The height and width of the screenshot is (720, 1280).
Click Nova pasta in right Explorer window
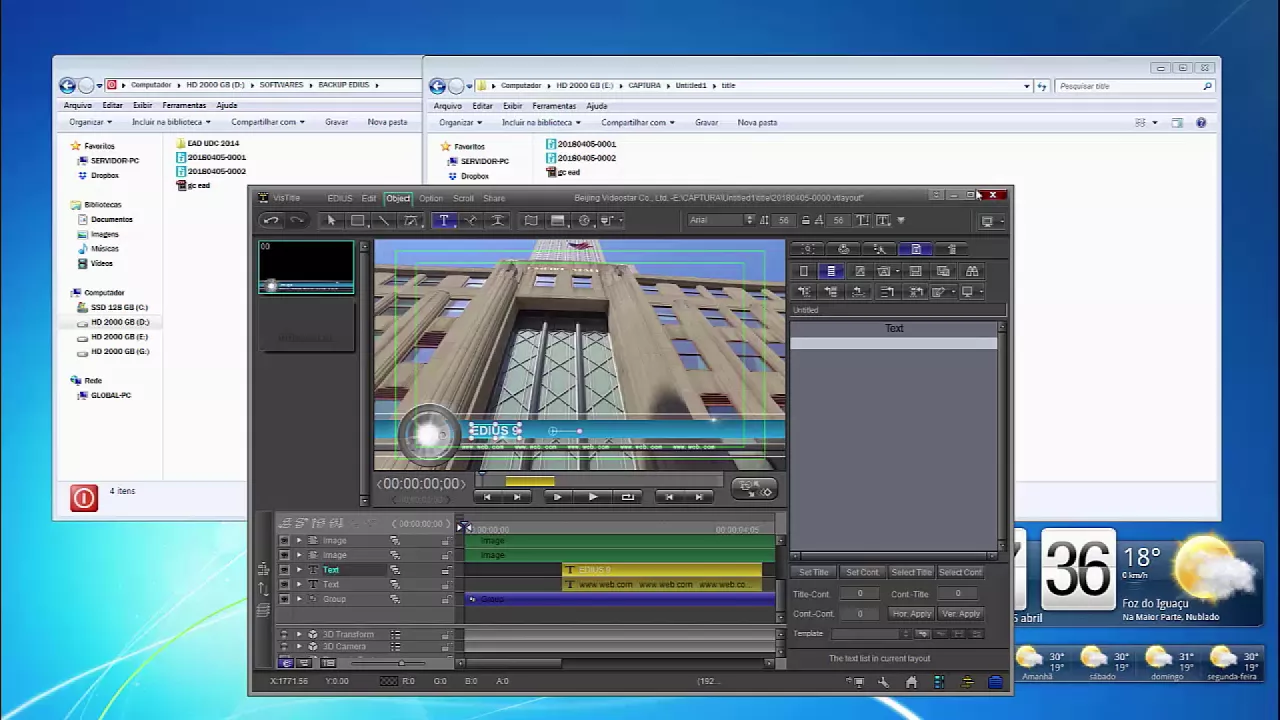757,123
